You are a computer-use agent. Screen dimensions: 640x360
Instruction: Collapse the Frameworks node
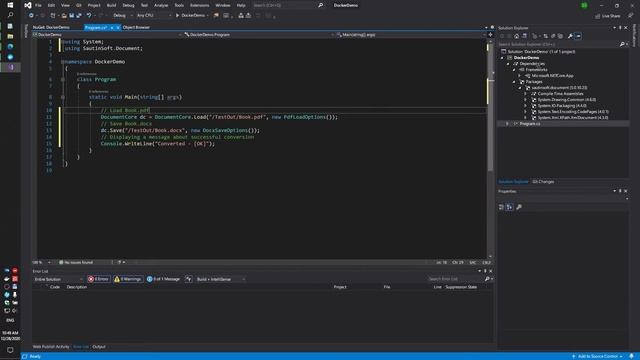514,70
